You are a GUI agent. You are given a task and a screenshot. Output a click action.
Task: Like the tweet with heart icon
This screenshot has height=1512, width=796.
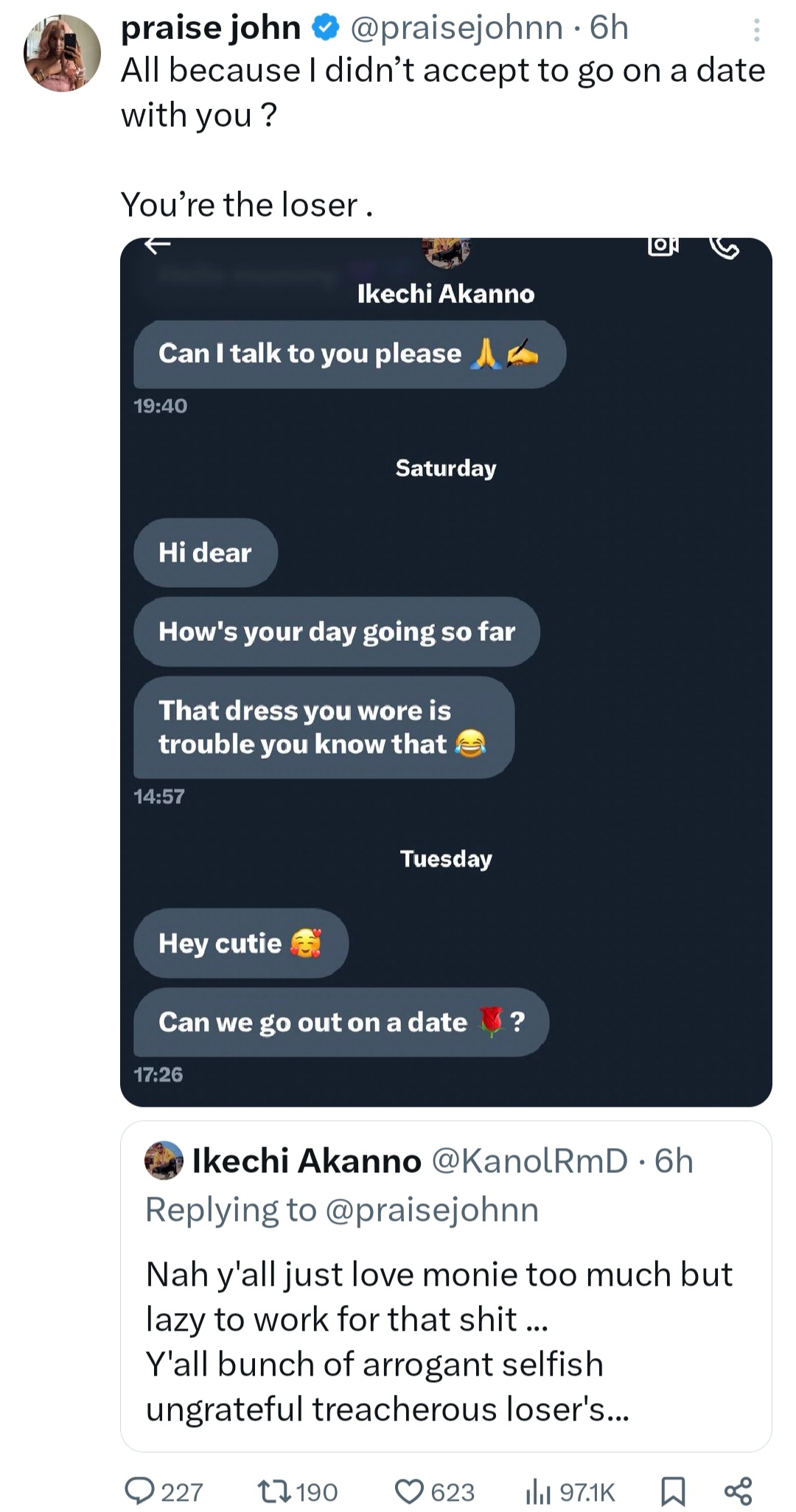click(410, 1491)
